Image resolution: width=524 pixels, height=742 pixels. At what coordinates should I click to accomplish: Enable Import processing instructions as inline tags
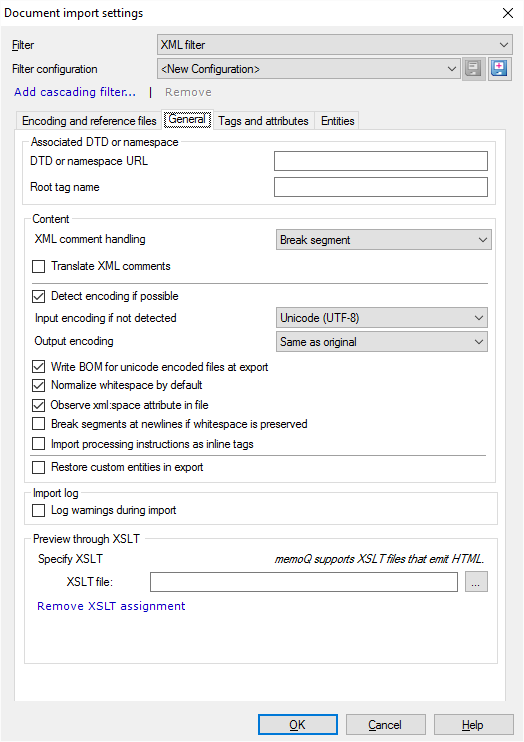pos(38,444)
